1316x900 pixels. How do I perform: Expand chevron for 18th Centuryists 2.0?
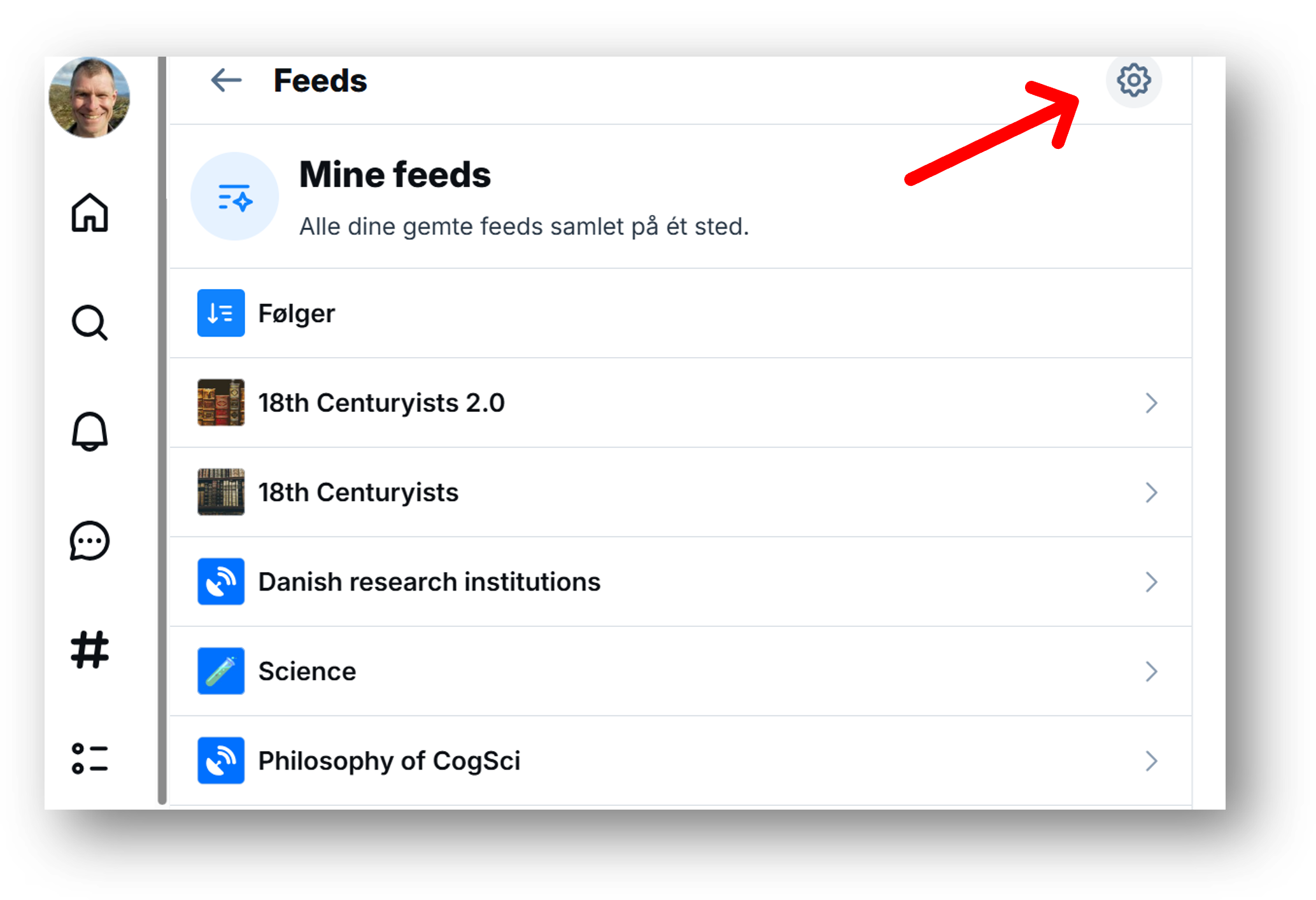click(1150, 403)
